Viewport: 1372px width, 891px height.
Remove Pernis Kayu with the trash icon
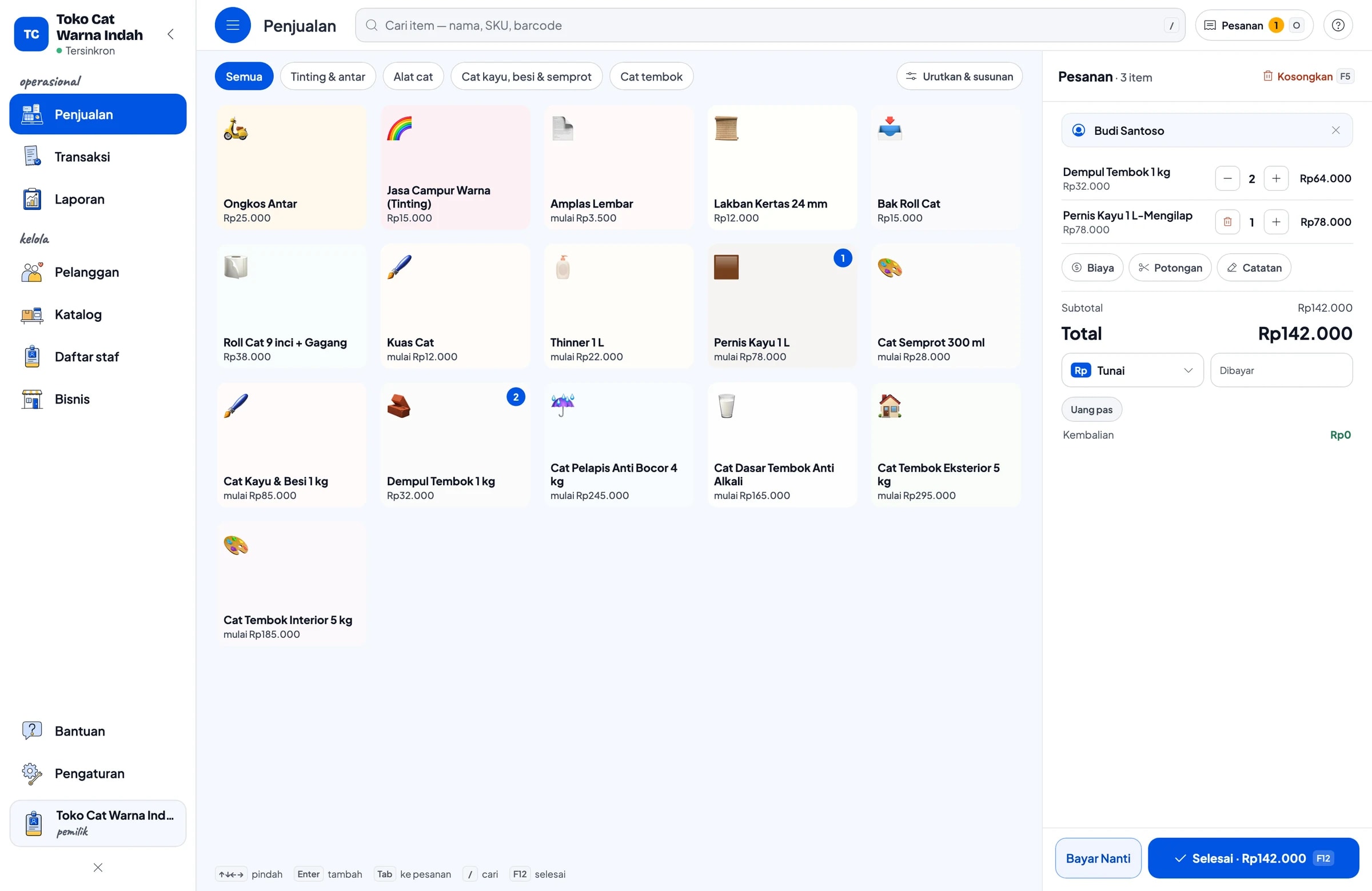(1227, 222)
